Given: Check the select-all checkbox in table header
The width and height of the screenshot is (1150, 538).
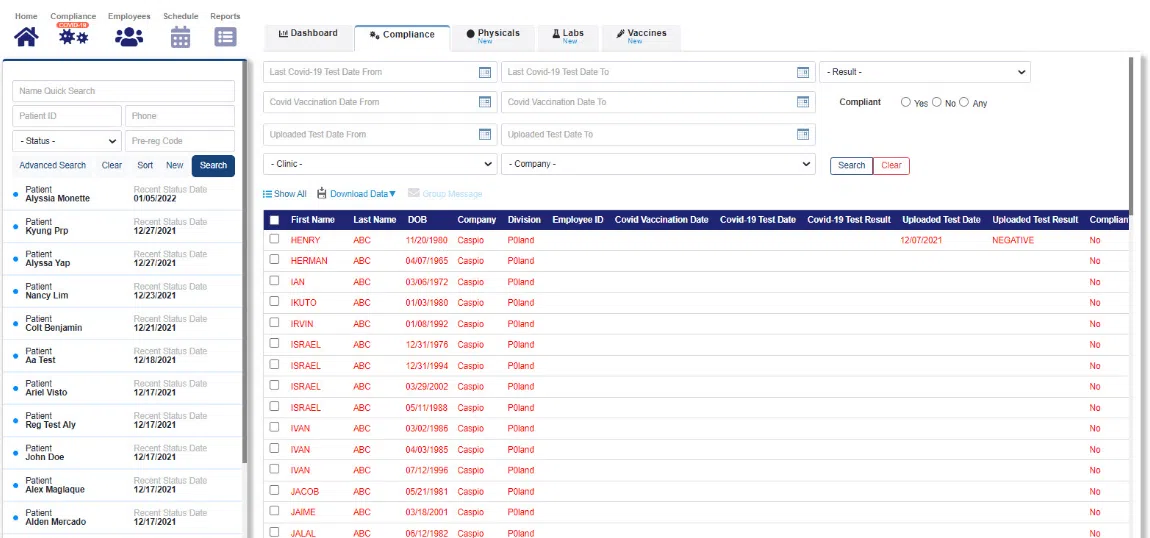Looking at the screenshot, I should [x=274, y=220].
